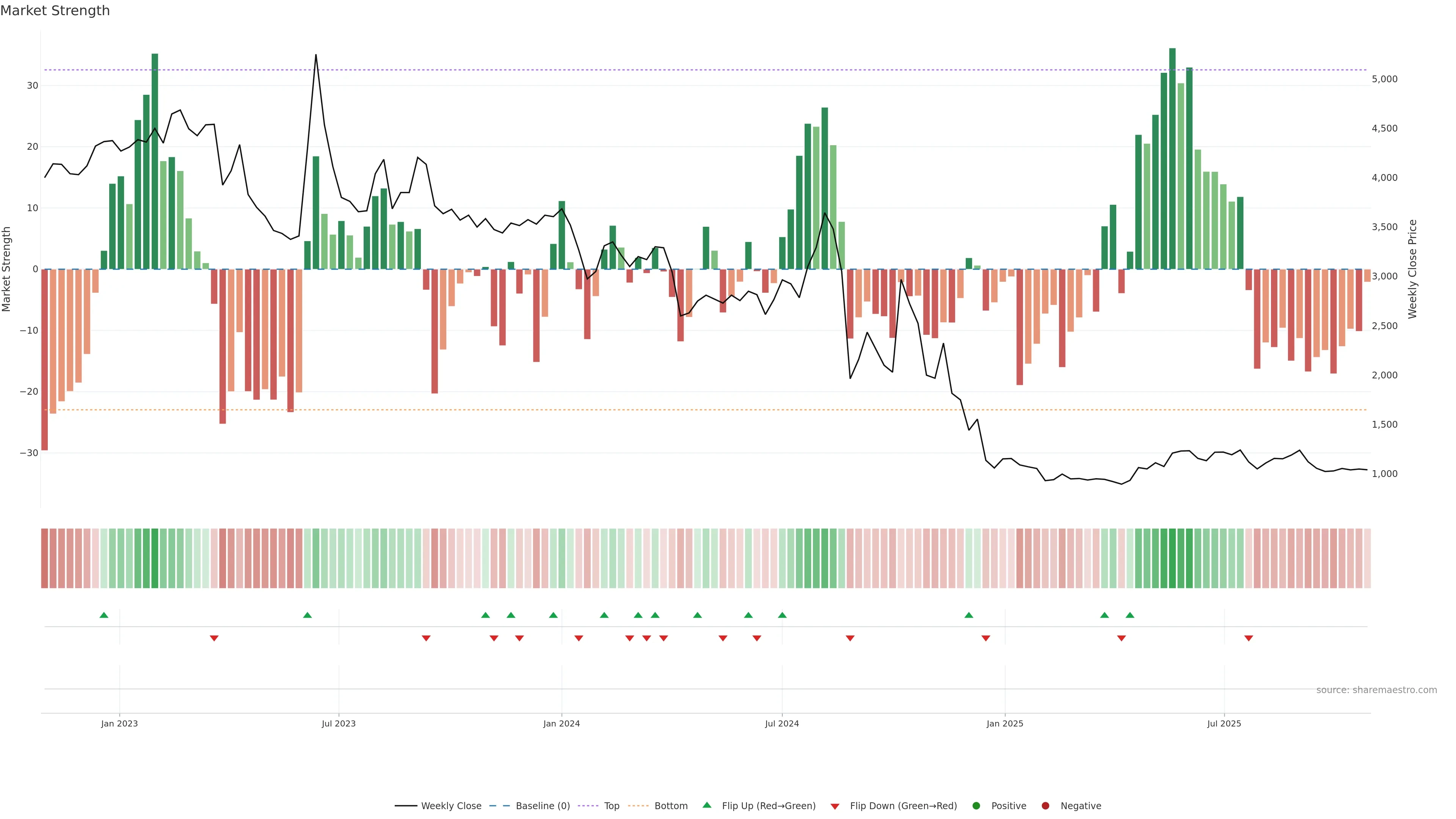
Task: Click green Positive circle in legend
Action: coord(976,806)
